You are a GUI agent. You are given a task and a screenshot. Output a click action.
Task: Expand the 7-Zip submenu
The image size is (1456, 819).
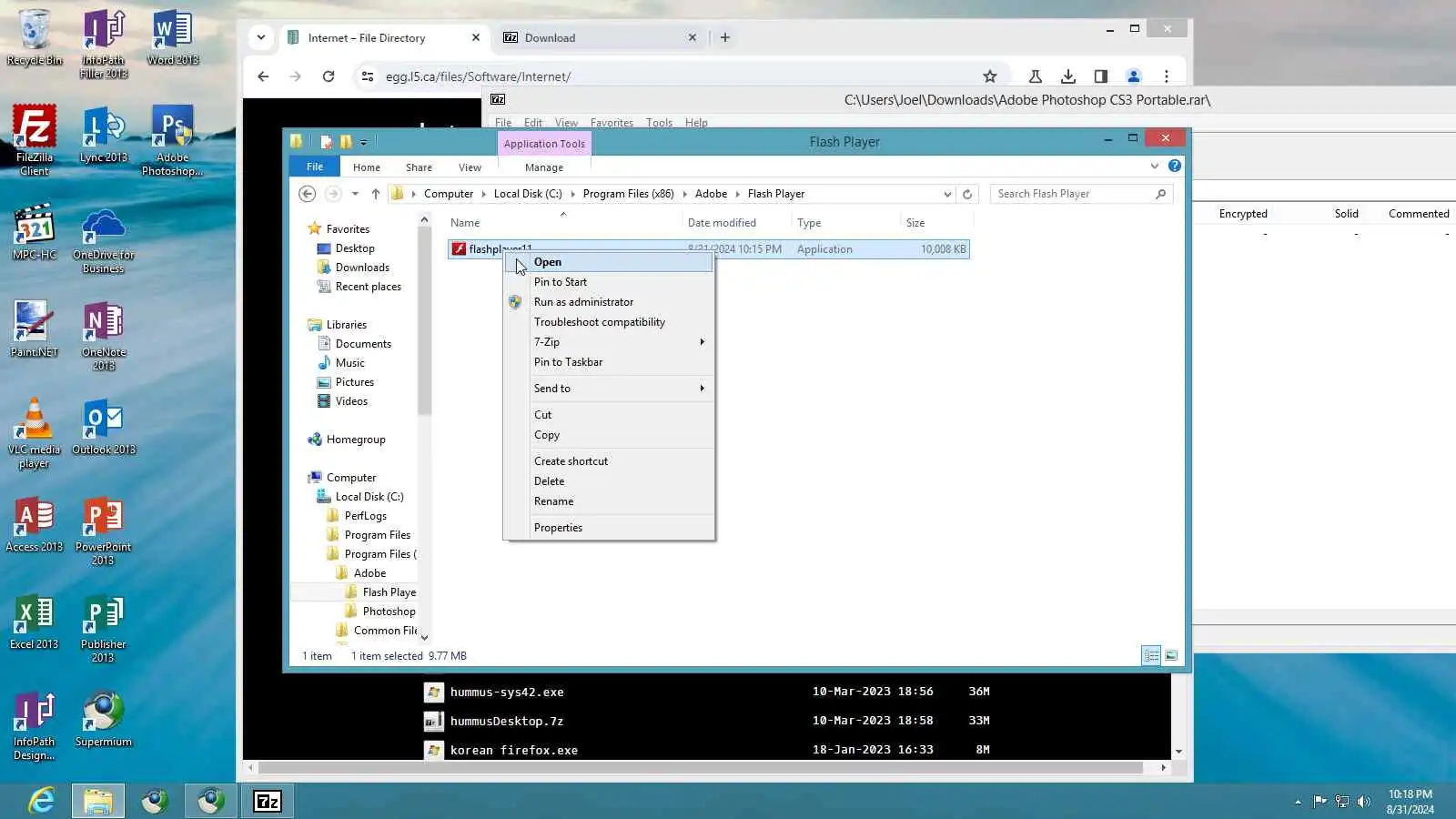(x=609, y=342)
